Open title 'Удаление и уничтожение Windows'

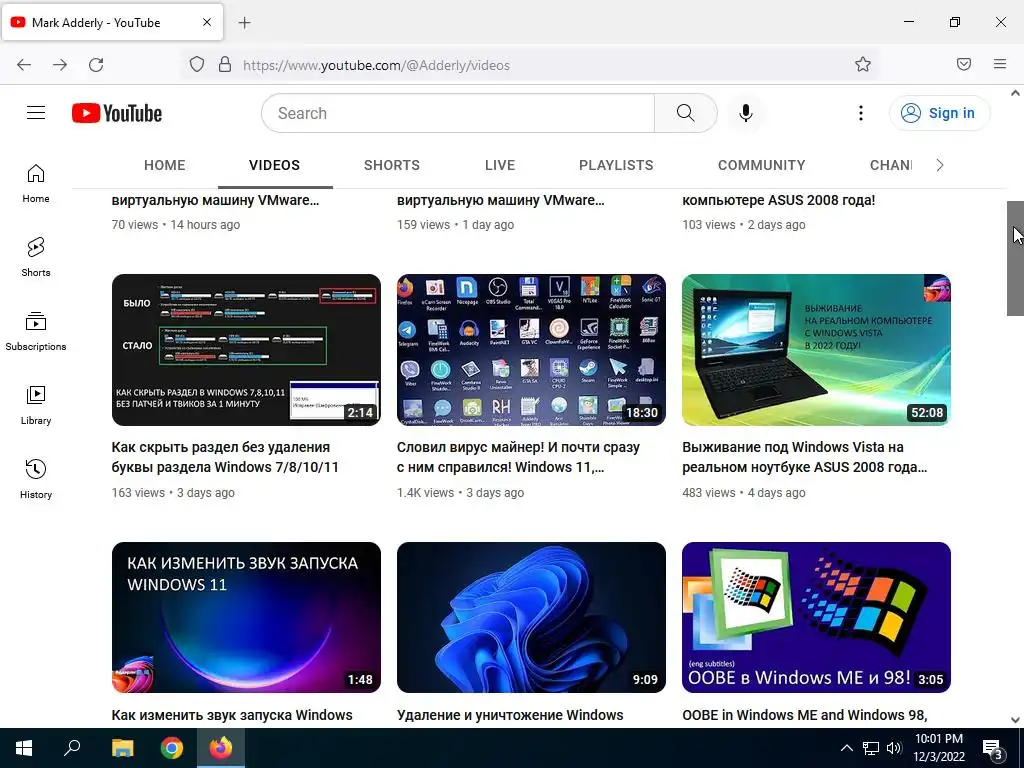(x=510, y=715)
